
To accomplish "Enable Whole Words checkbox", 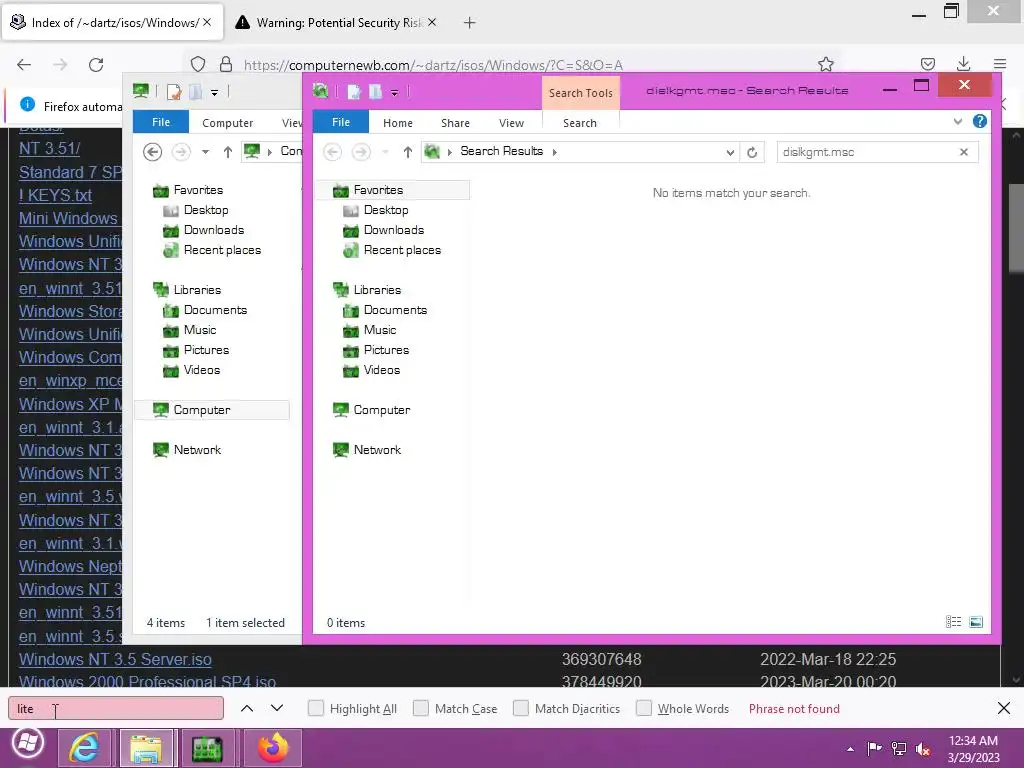I will [644, 708].
